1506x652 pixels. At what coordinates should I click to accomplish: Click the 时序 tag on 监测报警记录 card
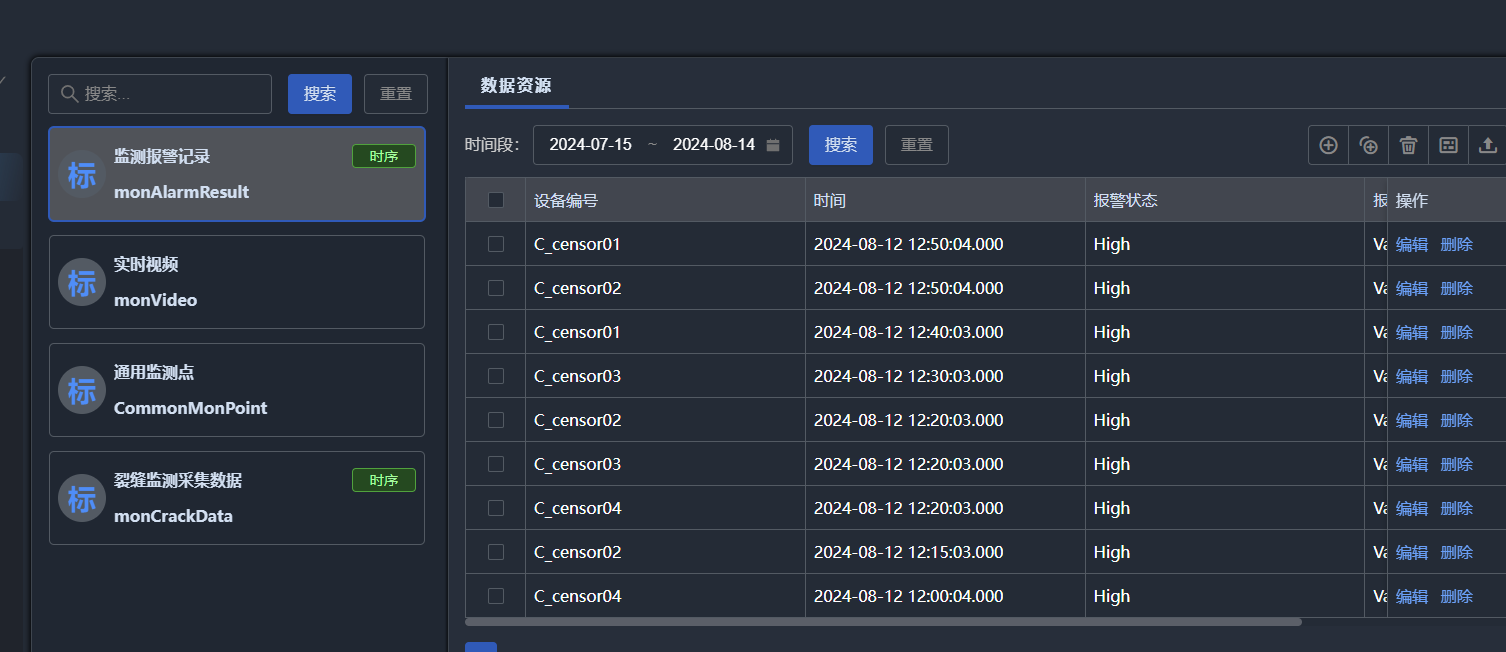pos(384,156)
